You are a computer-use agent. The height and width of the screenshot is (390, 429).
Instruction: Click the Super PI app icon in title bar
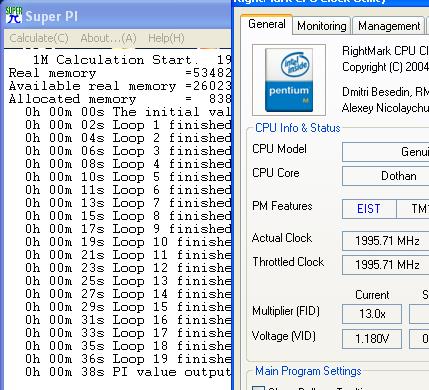pos(14,16)
